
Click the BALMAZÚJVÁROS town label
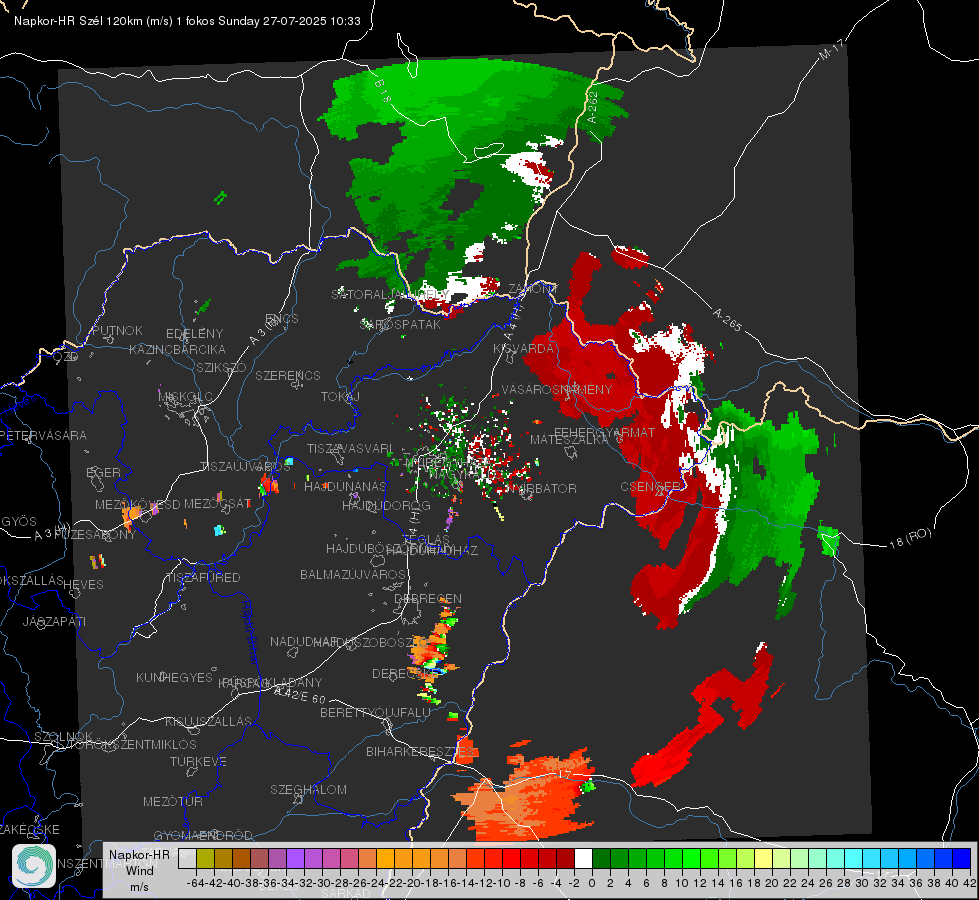(353, 574)
